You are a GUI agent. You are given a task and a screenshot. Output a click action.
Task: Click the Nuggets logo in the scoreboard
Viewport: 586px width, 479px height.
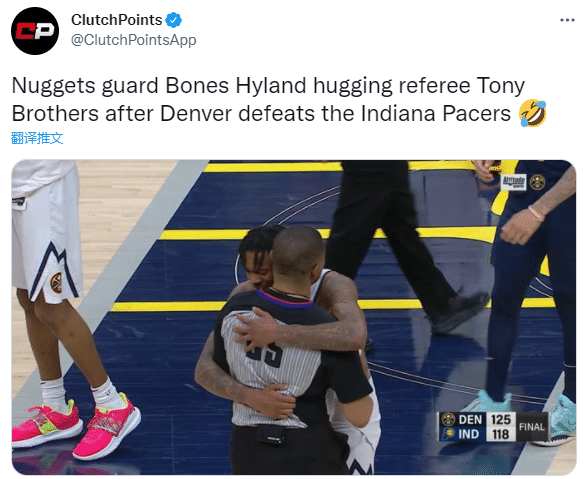pyautogui.click(x=448, y=420)
